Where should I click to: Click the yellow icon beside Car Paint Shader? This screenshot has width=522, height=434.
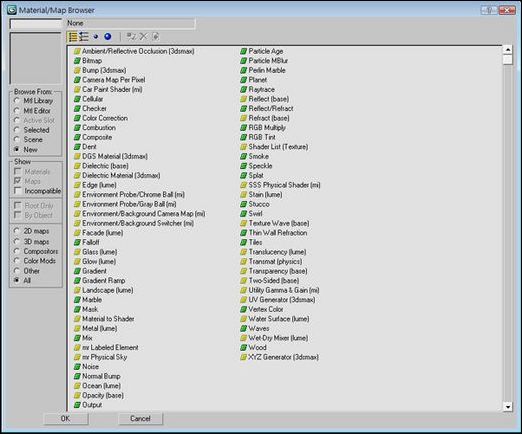pyautogui.click(x=77, y=90)
